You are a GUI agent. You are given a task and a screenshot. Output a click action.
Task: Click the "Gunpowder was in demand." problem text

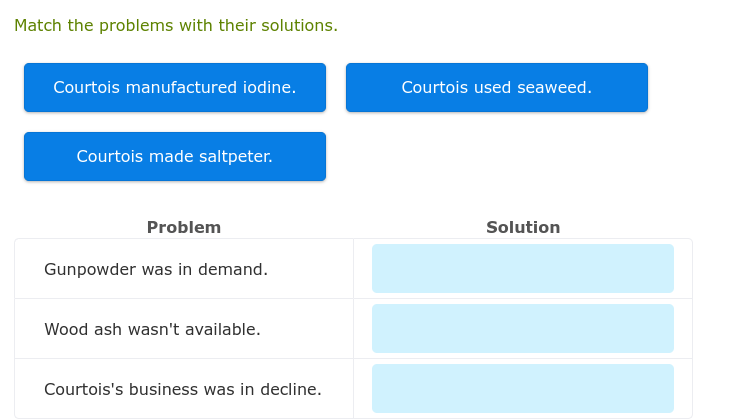156,269
